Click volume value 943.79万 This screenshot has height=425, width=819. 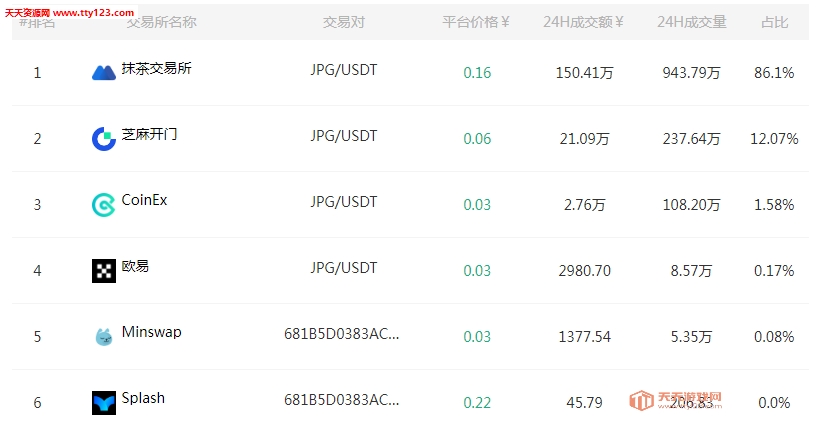click(x=692, y=73)
